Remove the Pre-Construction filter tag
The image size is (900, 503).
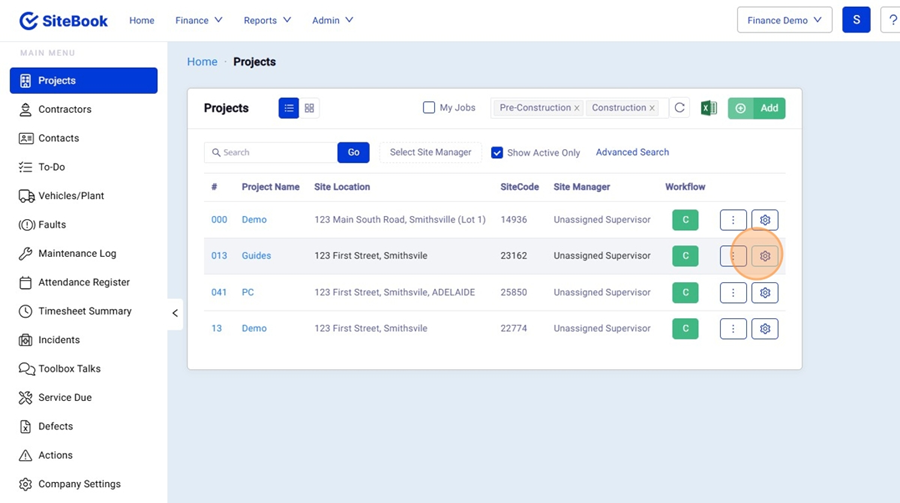pyautogui.click(x=577, y=108)
